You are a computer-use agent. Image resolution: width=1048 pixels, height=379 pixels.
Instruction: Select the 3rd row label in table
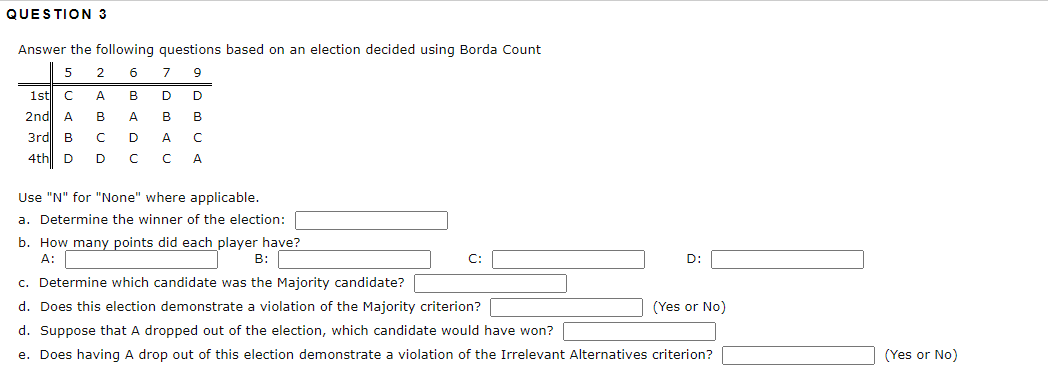pyautogui.click(x=36, y=138)
